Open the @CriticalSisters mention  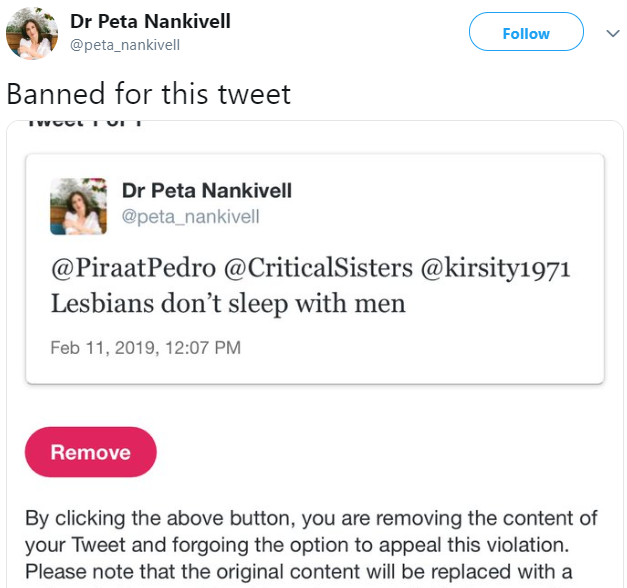(306, 270)
